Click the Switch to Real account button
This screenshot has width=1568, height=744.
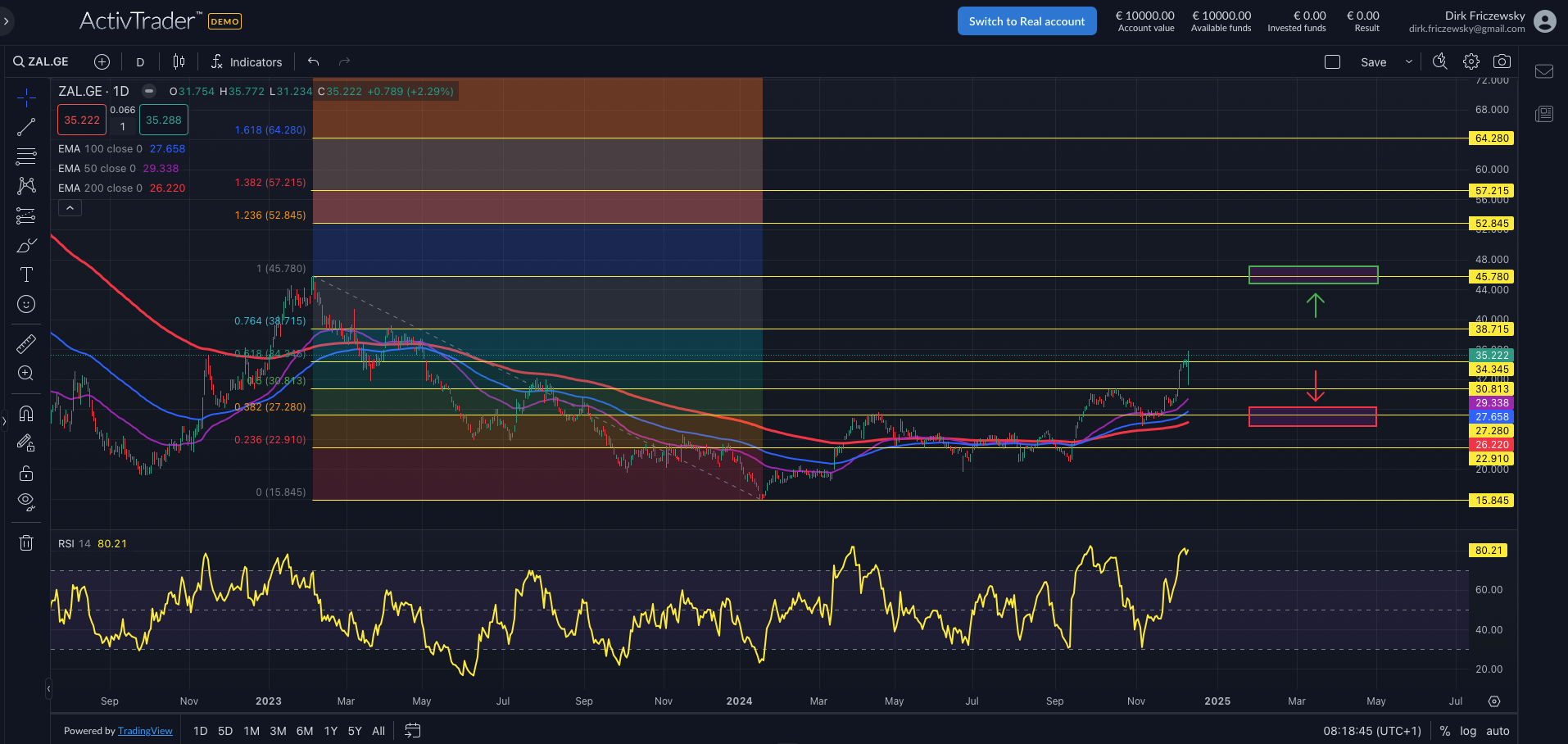tap(1026, 21)
